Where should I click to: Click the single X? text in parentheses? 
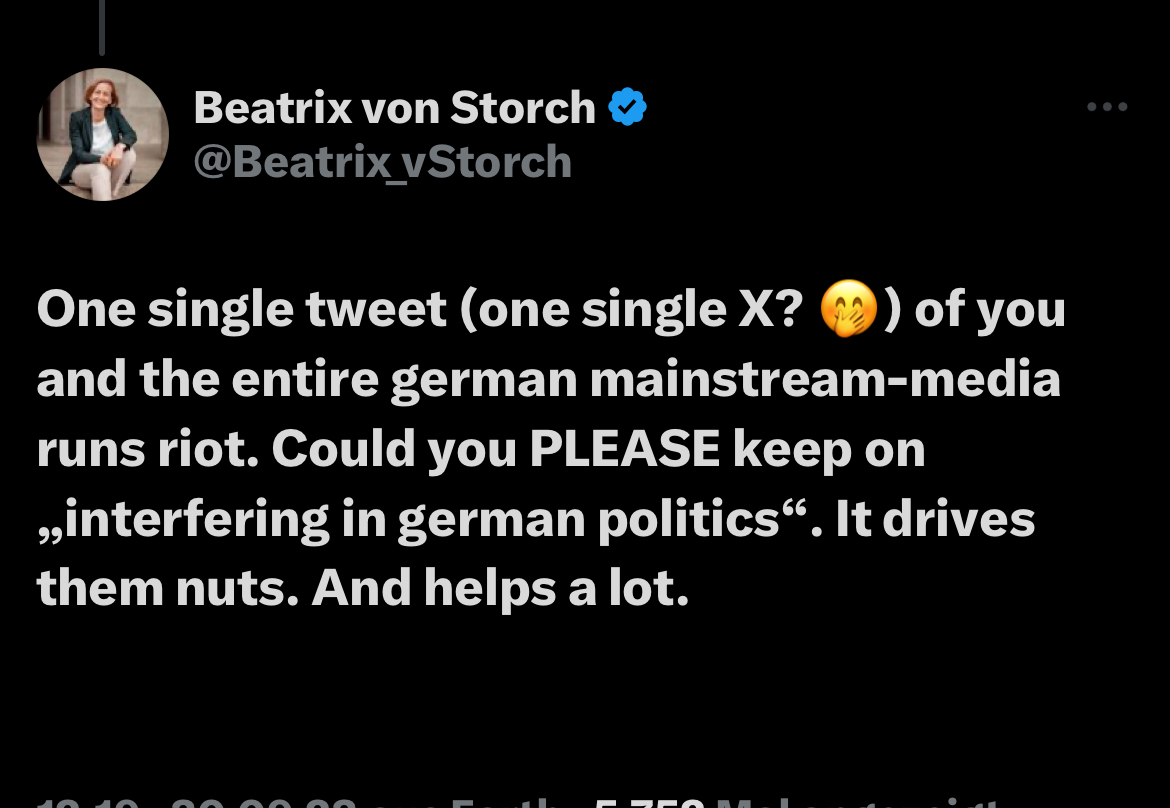coord(692,309)
